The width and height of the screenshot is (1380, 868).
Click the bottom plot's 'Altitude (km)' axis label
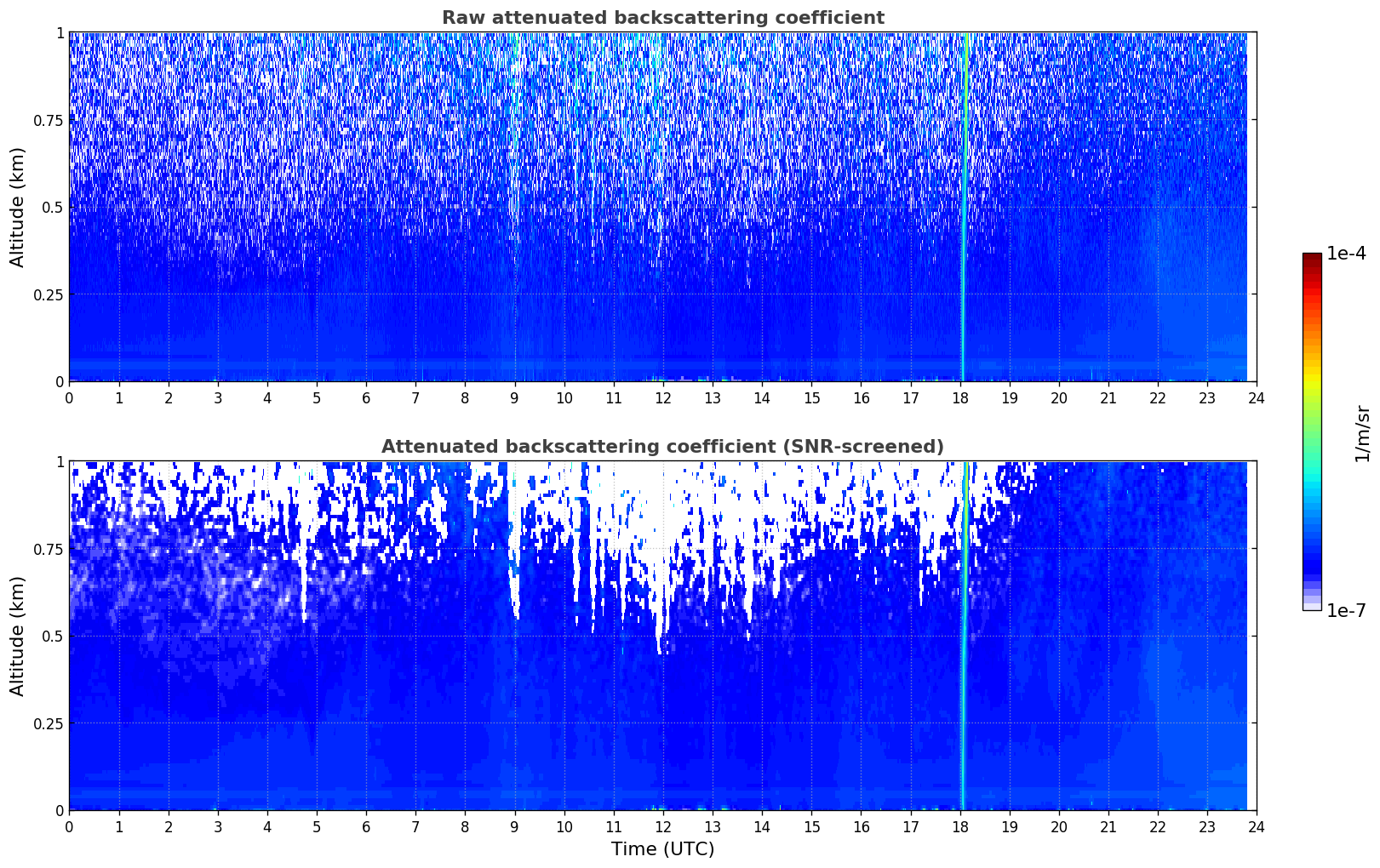(x=18, y=636)
